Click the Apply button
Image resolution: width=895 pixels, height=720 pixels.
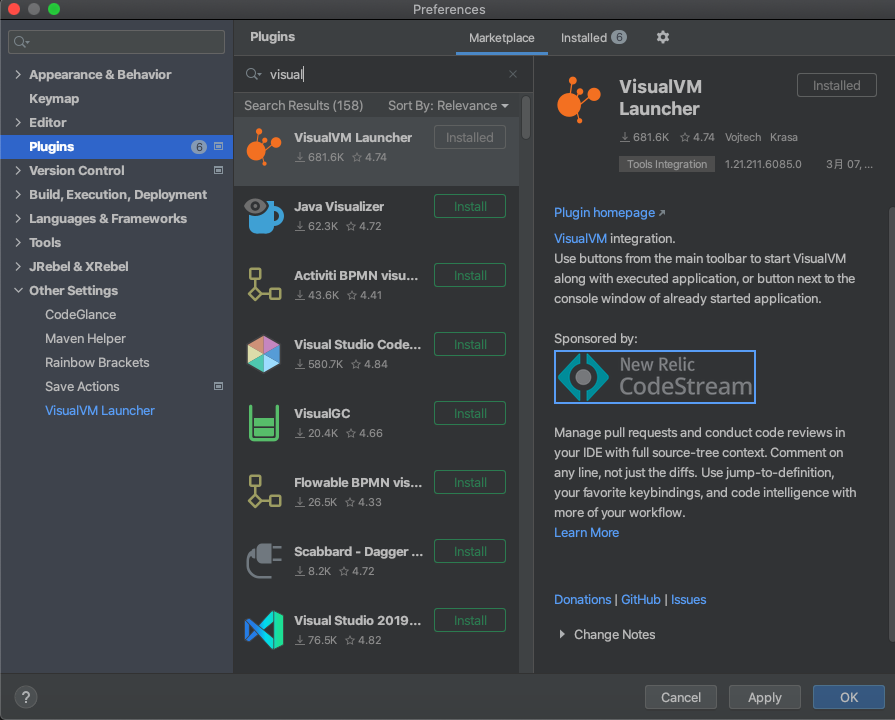tap(765, 697)
